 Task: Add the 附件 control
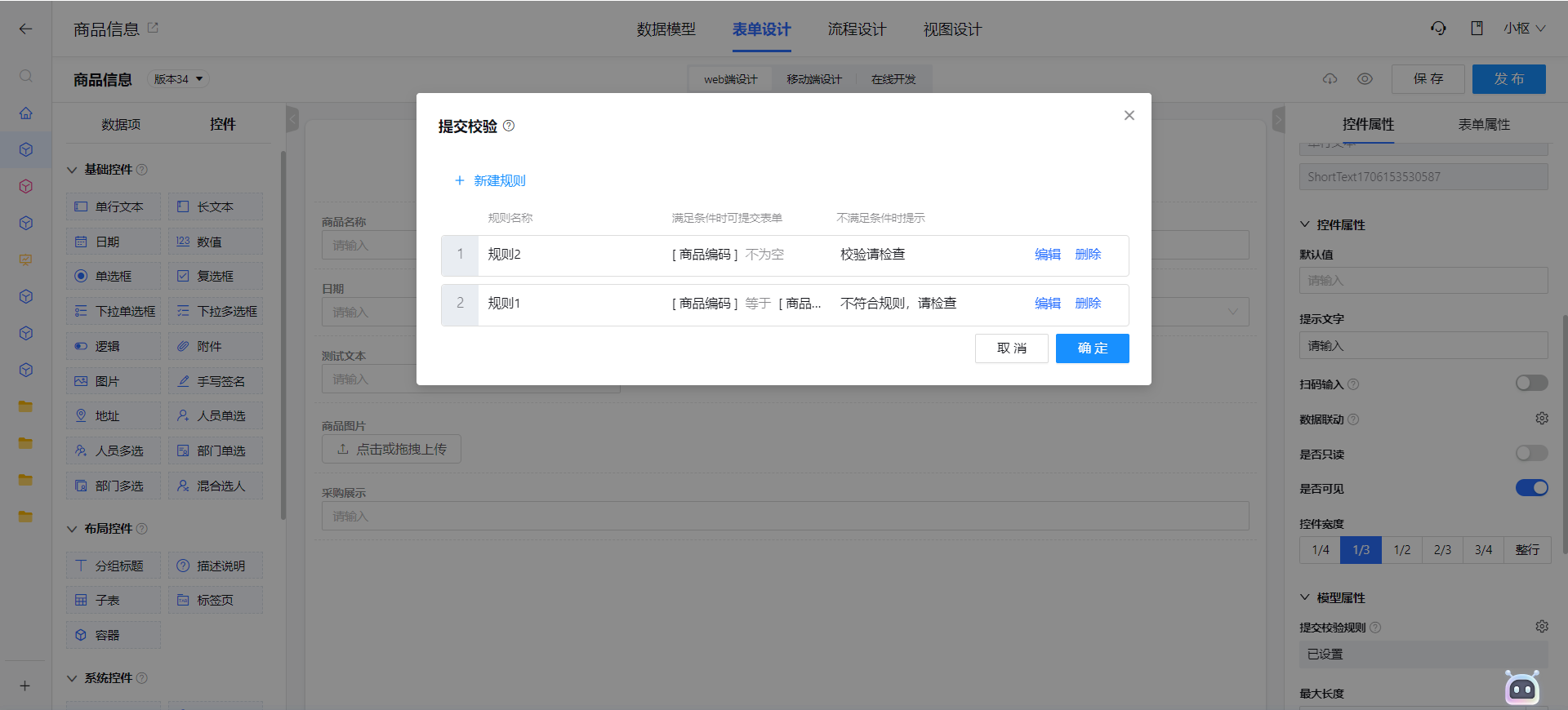click(216, 346)
